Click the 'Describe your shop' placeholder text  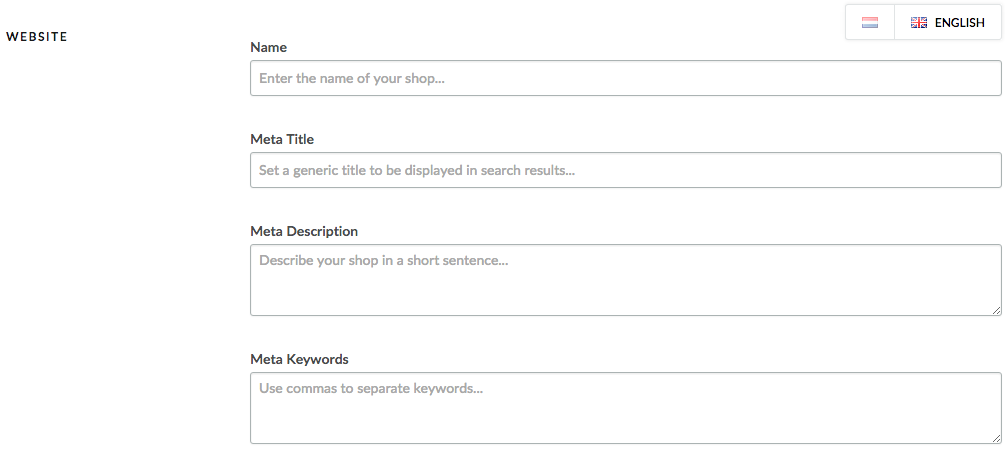pyautogui.click(x=383, y=261)
